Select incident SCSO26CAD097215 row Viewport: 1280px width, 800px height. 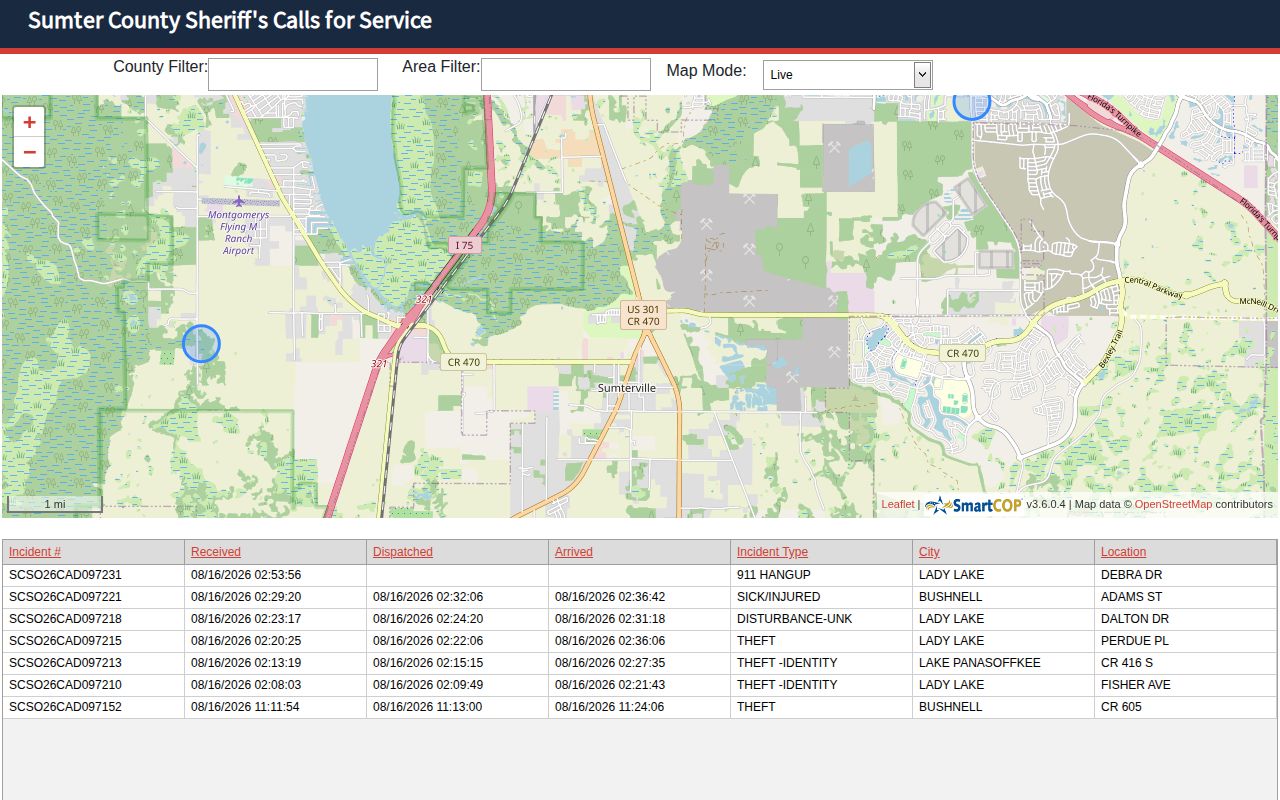click(x=640, y=641)
